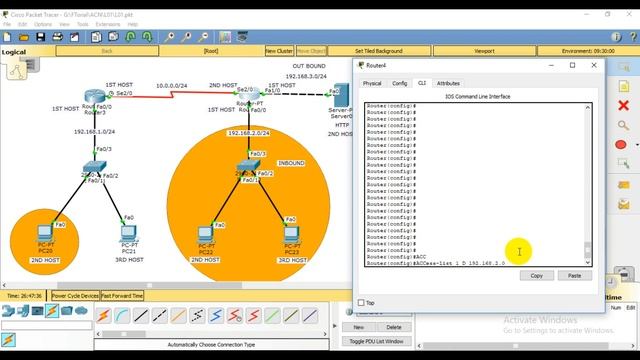Pick the copper straight-through cable
Viewport: 640px width, 360px height.
(x=141, y=316)
